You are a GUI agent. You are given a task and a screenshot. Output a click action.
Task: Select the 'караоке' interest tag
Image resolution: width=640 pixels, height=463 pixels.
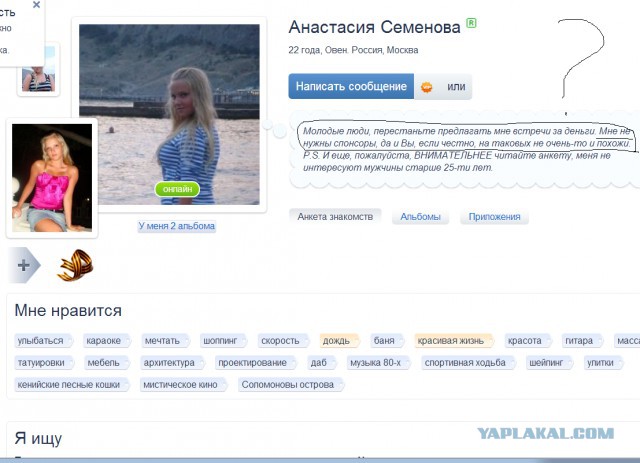pos(106,341)
